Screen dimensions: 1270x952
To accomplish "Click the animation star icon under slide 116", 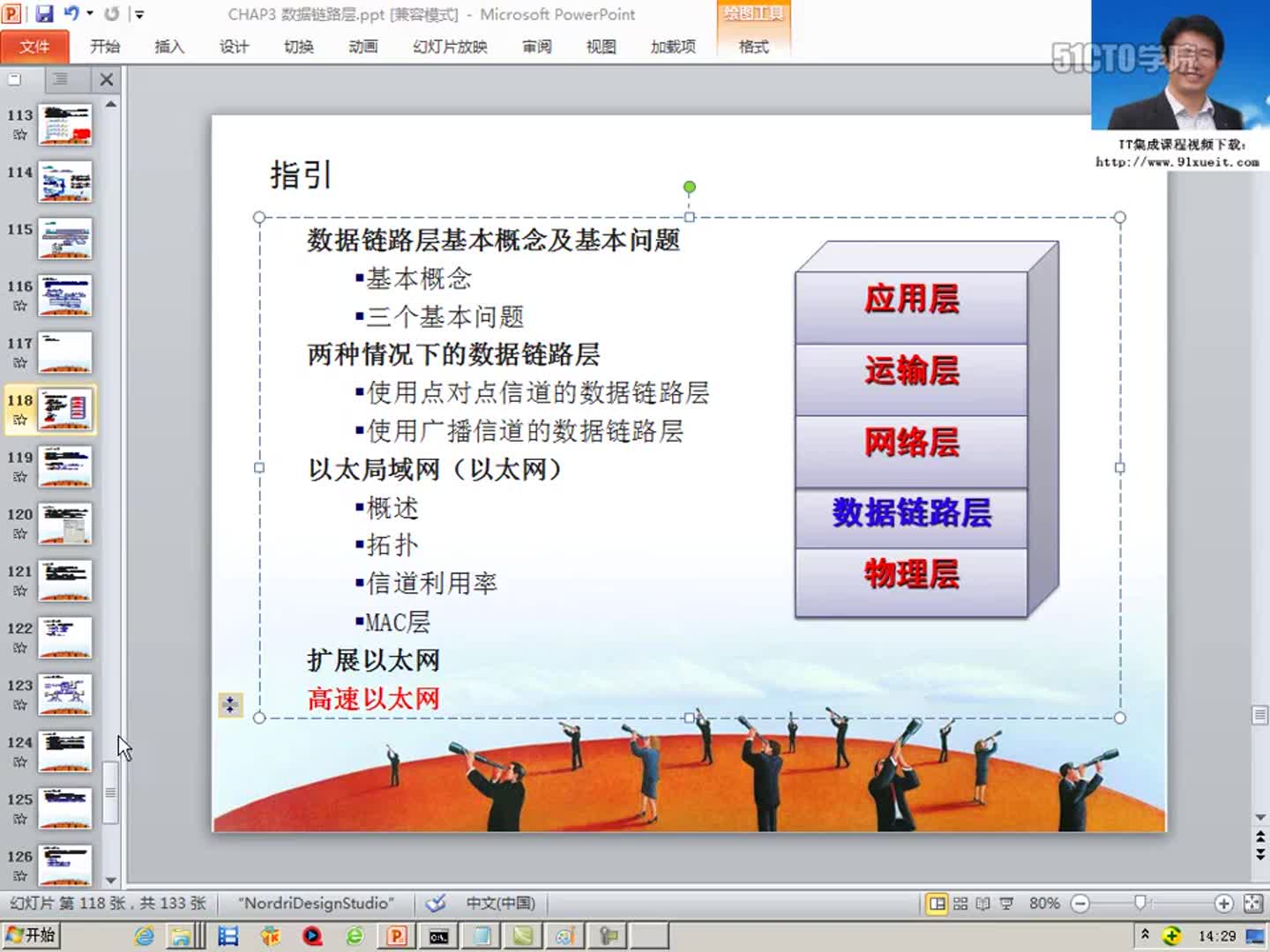I will pyautogui.click(x=20, y=306).
